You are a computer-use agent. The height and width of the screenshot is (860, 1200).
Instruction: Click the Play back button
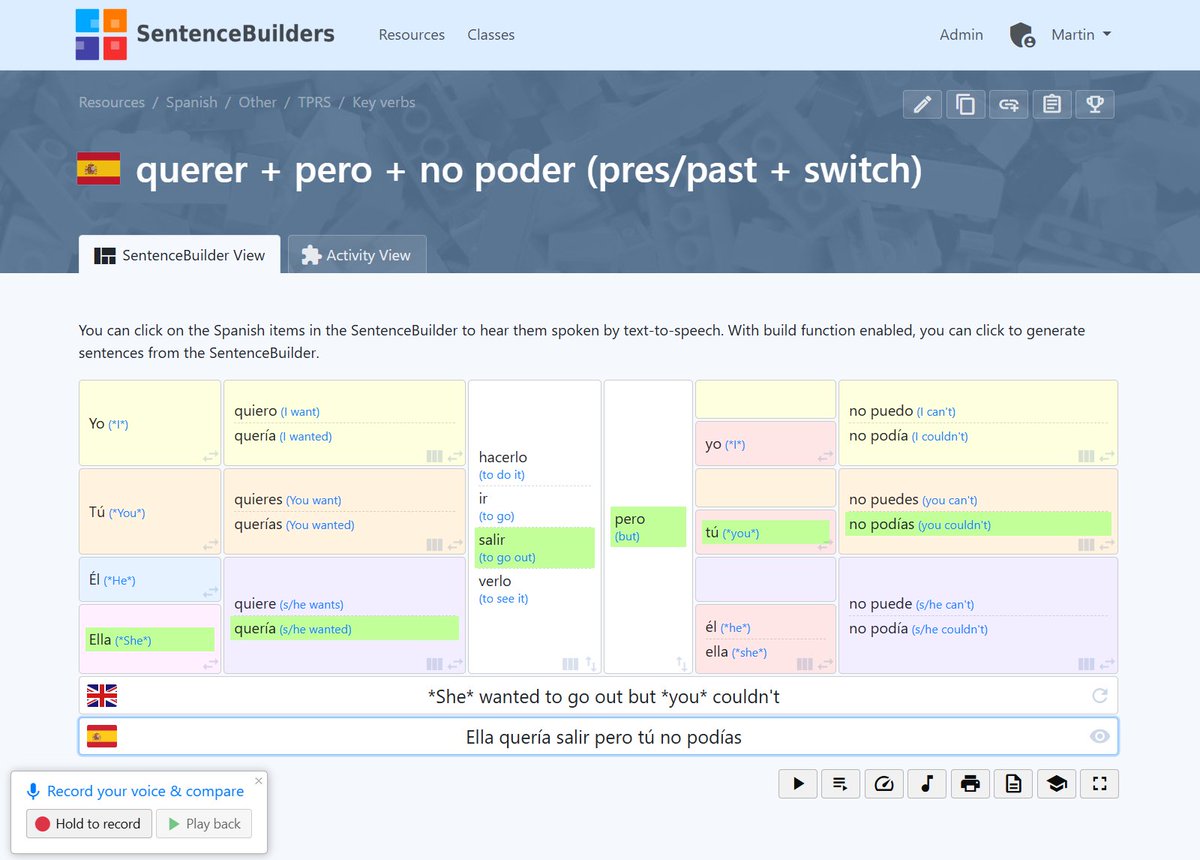point(204,824)
